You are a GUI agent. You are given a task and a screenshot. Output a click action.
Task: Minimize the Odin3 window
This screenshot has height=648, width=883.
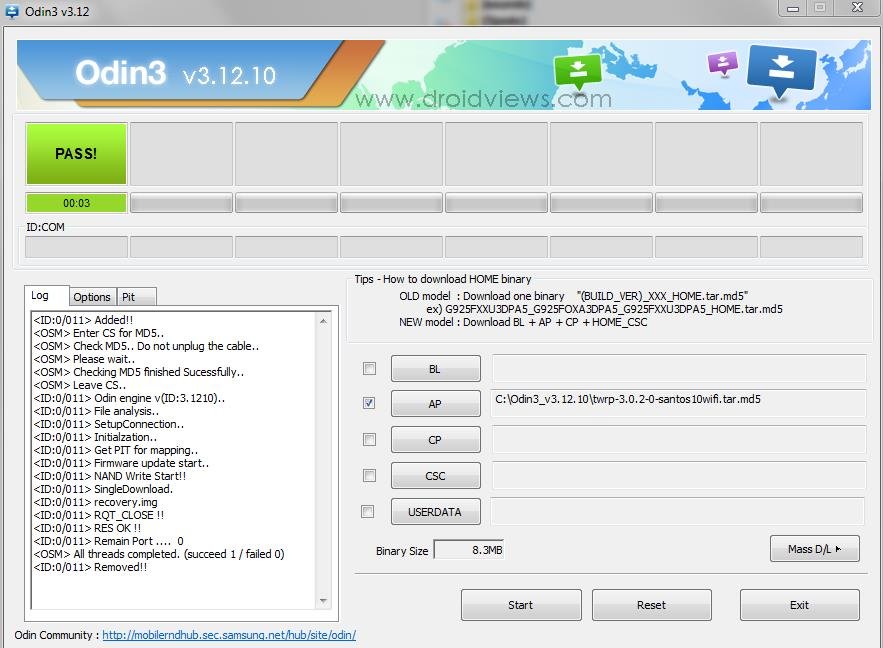[x=793, y=8]
